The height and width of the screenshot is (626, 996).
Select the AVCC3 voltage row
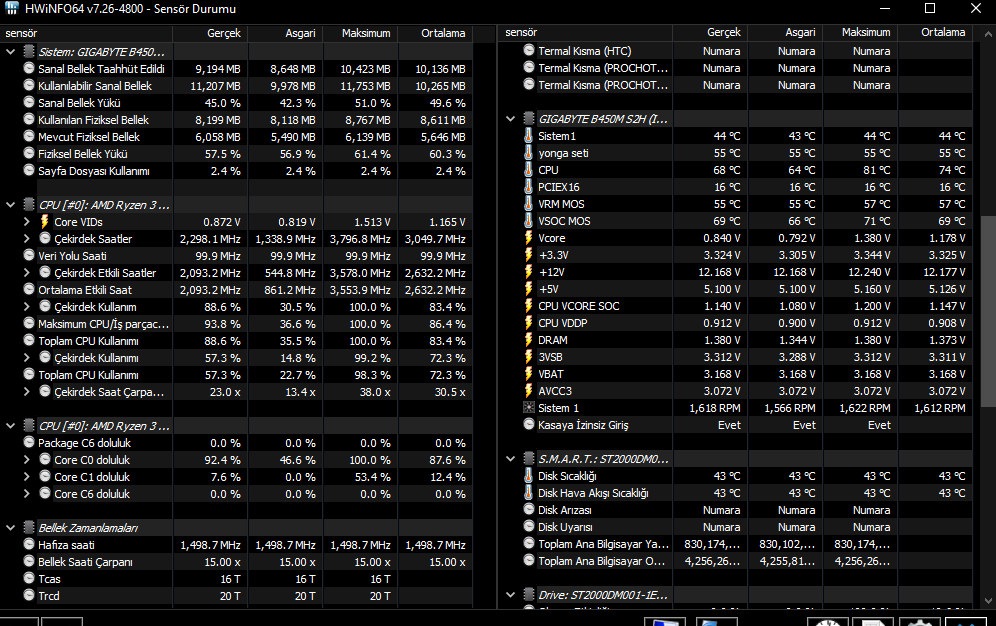tap(736, 391)
